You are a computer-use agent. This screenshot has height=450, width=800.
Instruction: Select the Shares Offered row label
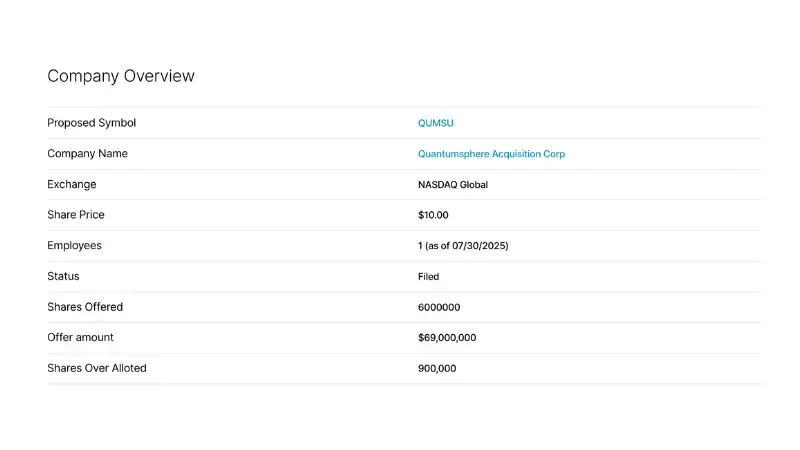click(x=85, y=307)
